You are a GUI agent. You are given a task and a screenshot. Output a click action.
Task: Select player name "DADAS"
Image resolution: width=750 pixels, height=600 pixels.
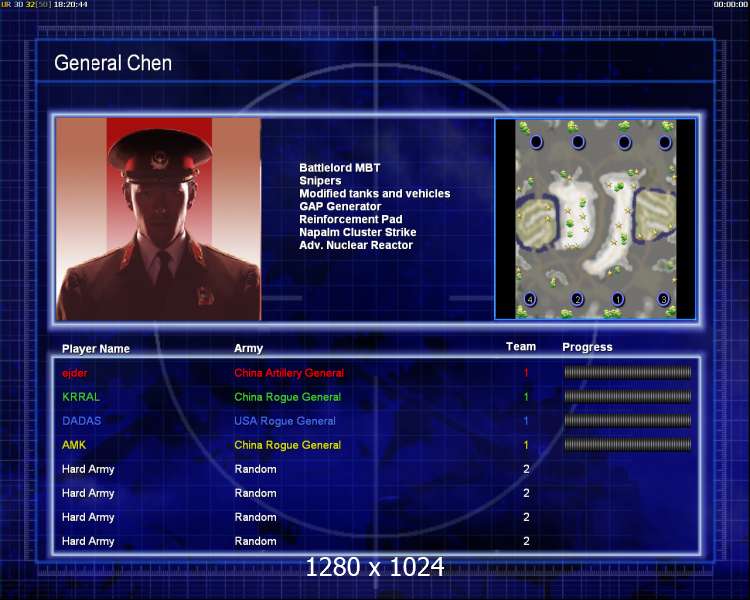click(x=81, y=421)
